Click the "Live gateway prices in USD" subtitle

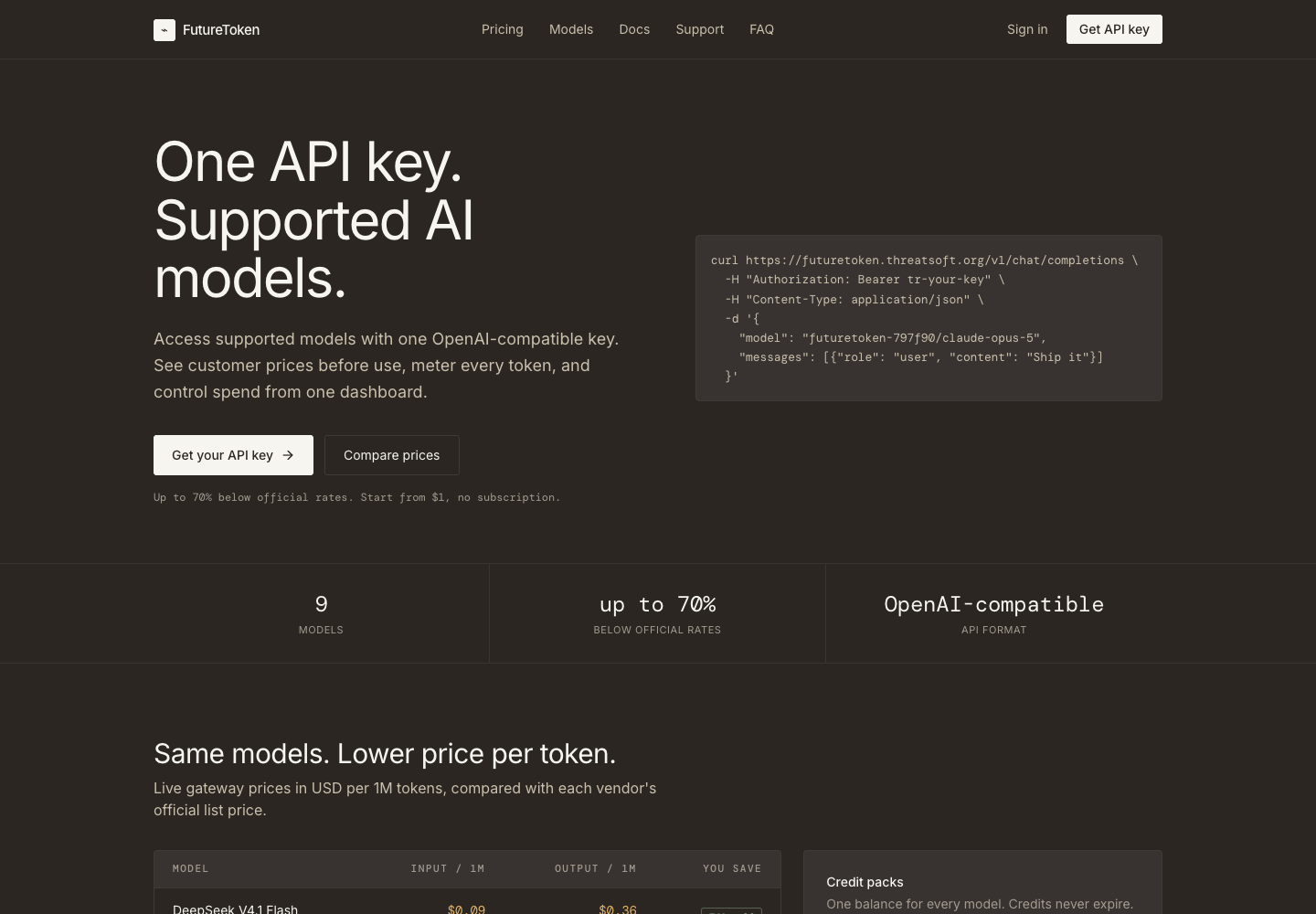pyautogui.click(x=405, y=799)
